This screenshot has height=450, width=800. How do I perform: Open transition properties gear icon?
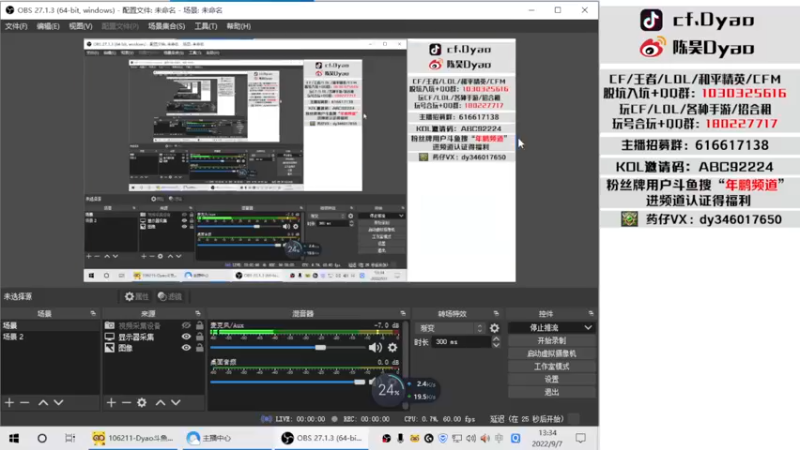[494, 328]
